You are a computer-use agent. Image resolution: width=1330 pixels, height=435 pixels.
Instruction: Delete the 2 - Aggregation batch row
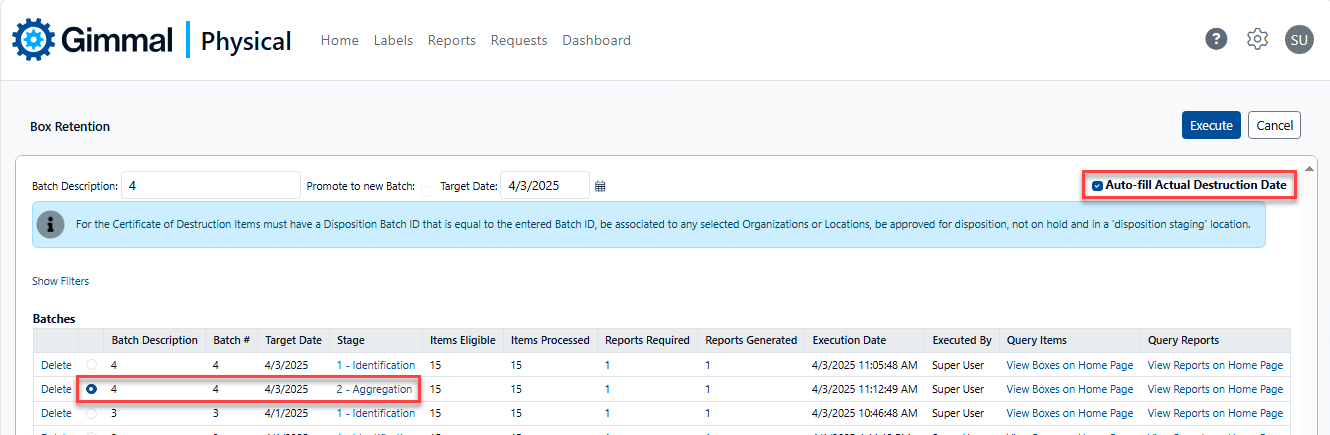point(56,389)
